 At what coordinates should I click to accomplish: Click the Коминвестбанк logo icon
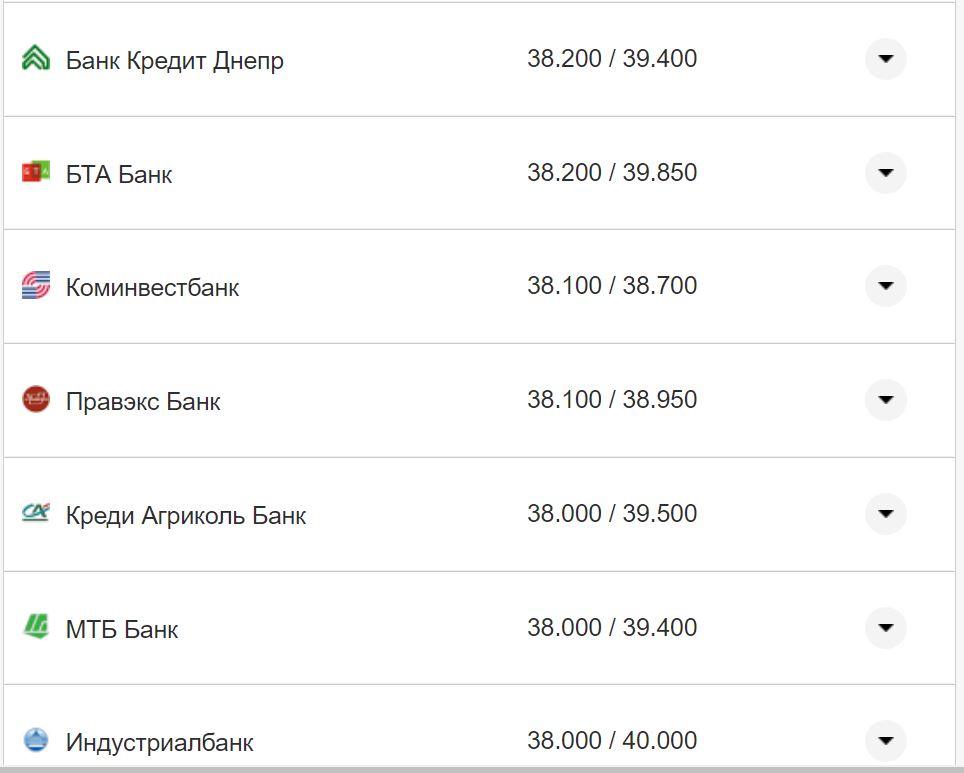pos(38,286)
